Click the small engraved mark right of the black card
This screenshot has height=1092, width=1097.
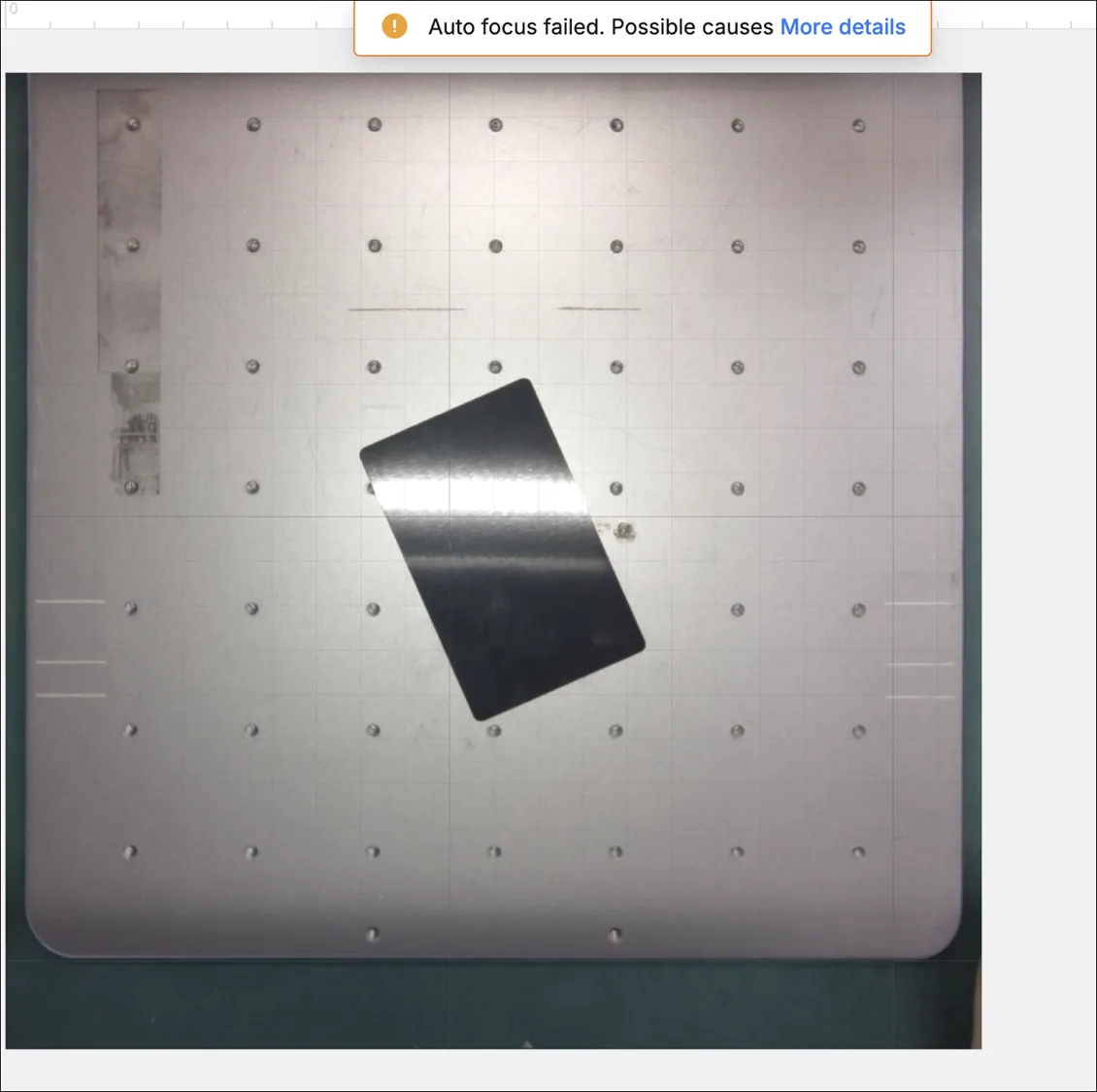tap(623, 531)
